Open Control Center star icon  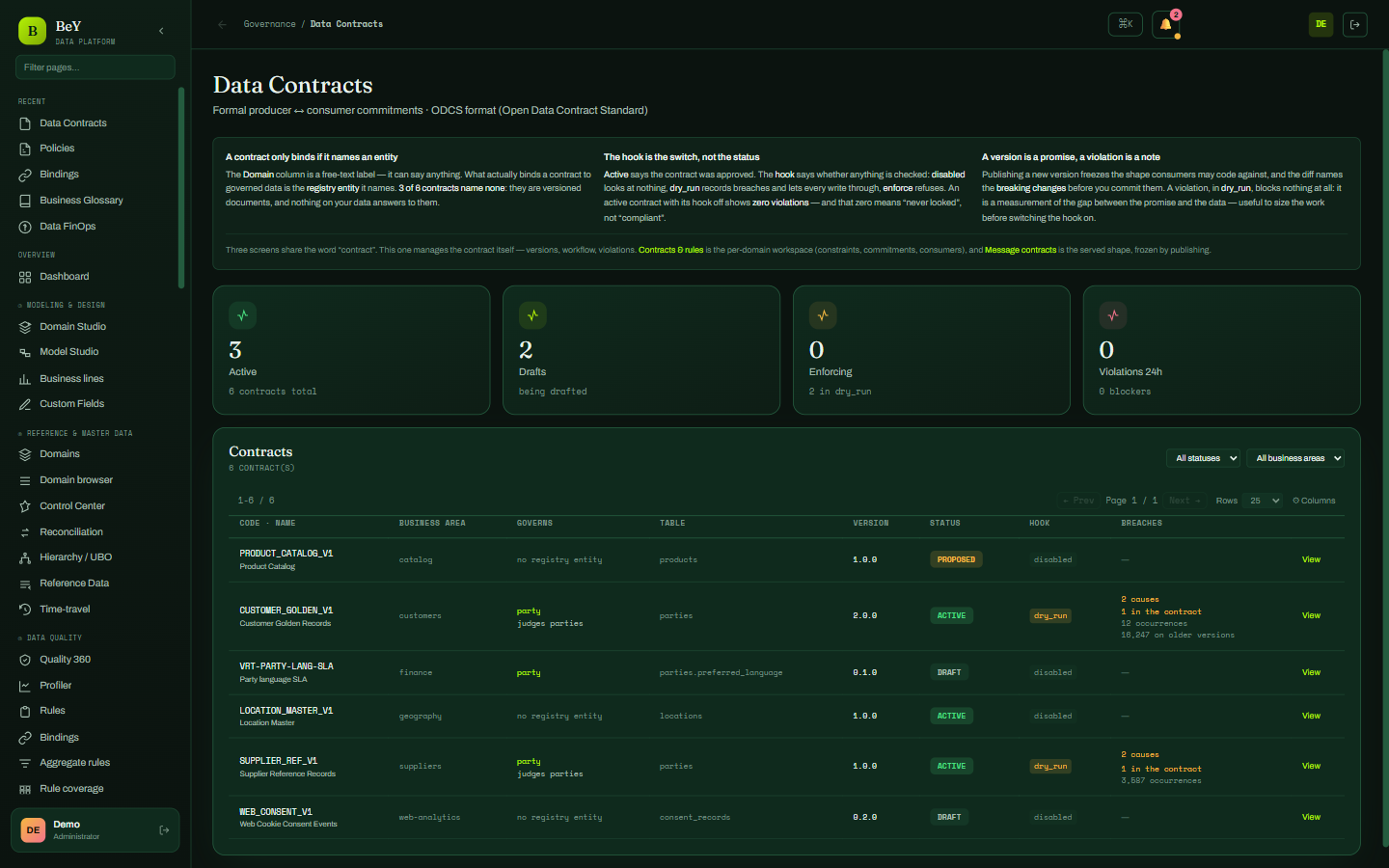pyautogui.click(x=25, y=506)
